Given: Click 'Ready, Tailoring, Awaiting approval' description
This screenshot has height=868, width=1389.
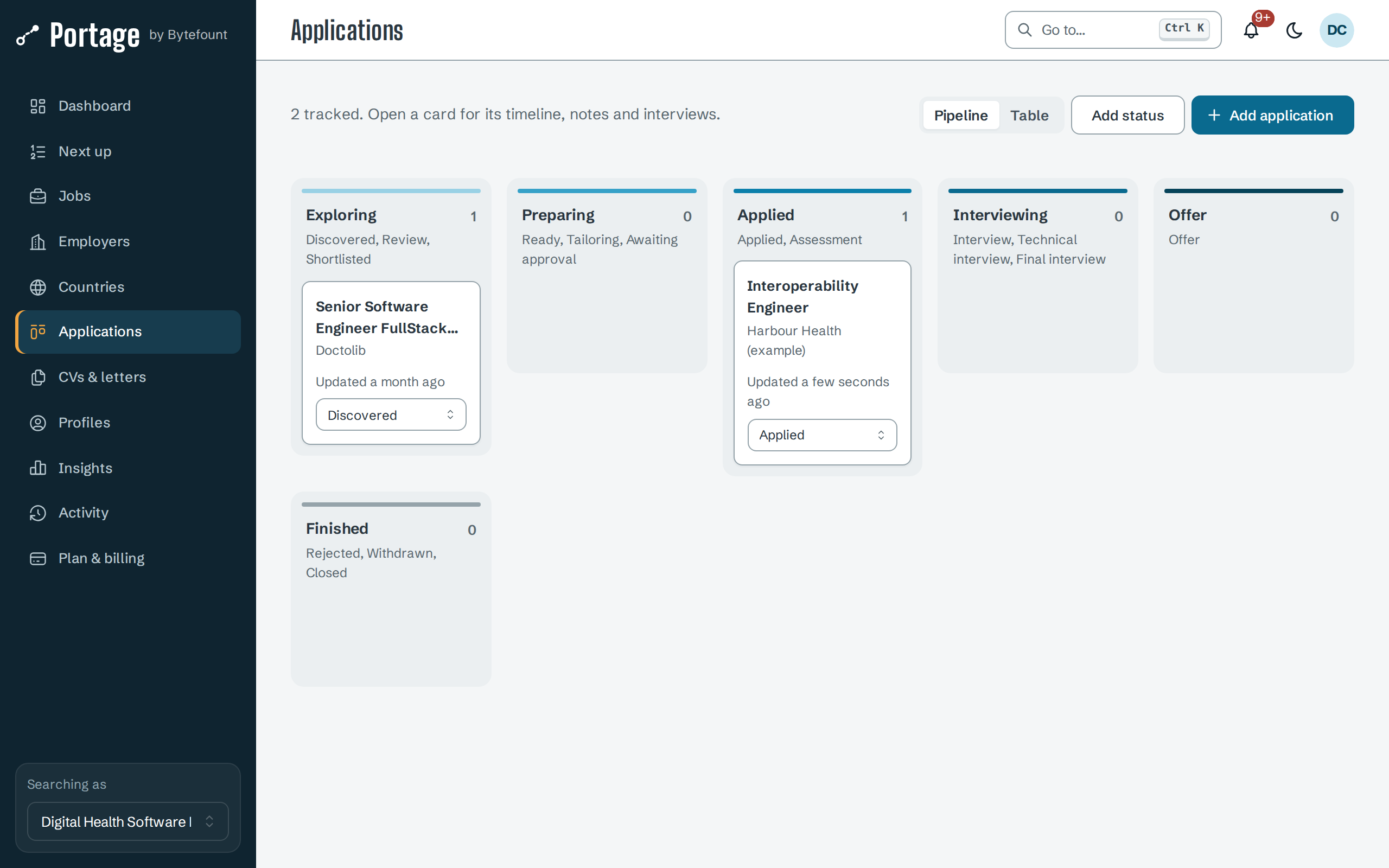Looking at the screenshot, I should click(600, 249).
